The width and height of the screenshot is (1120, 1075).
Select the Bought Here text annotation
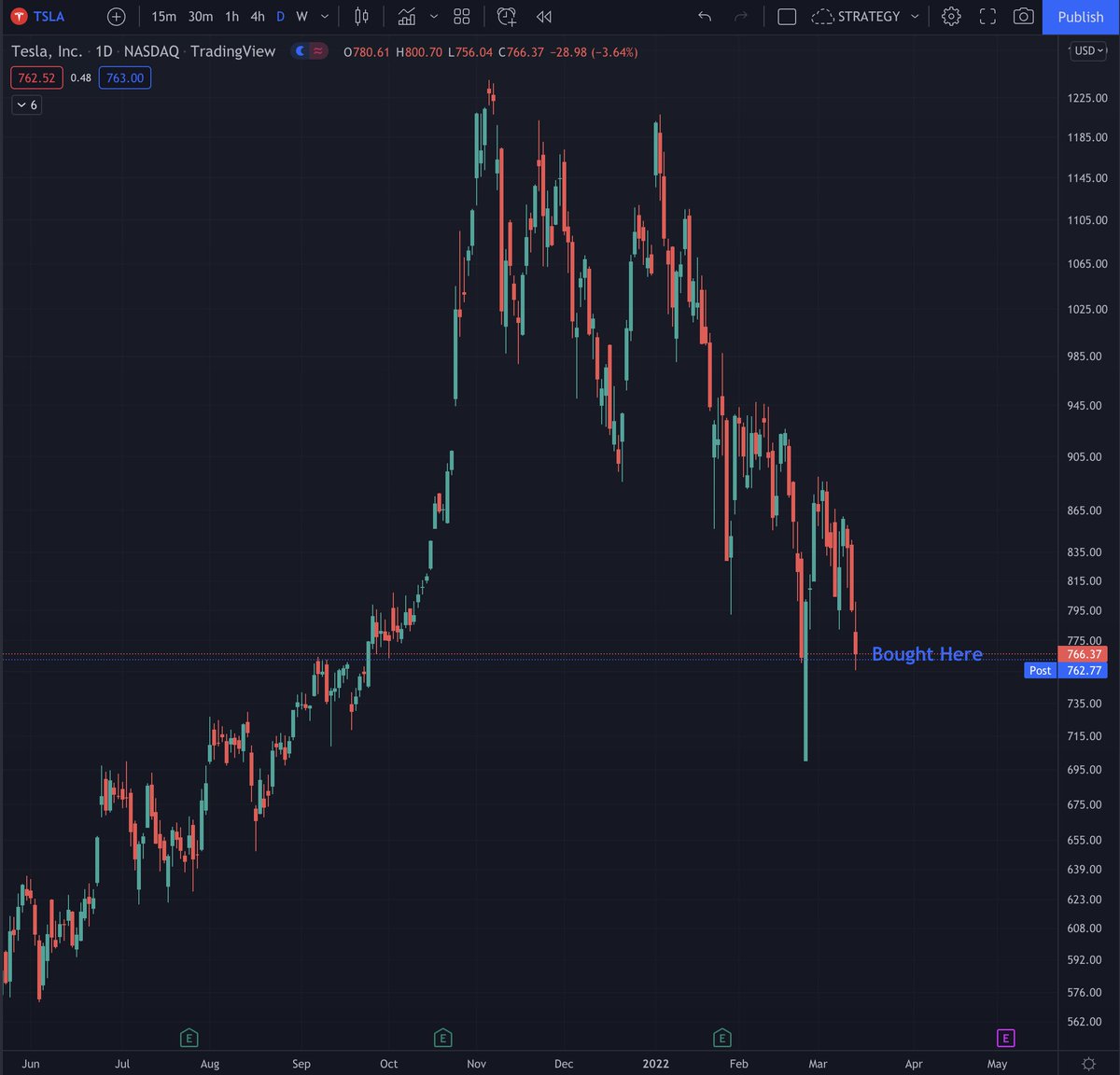click(927, 654)
